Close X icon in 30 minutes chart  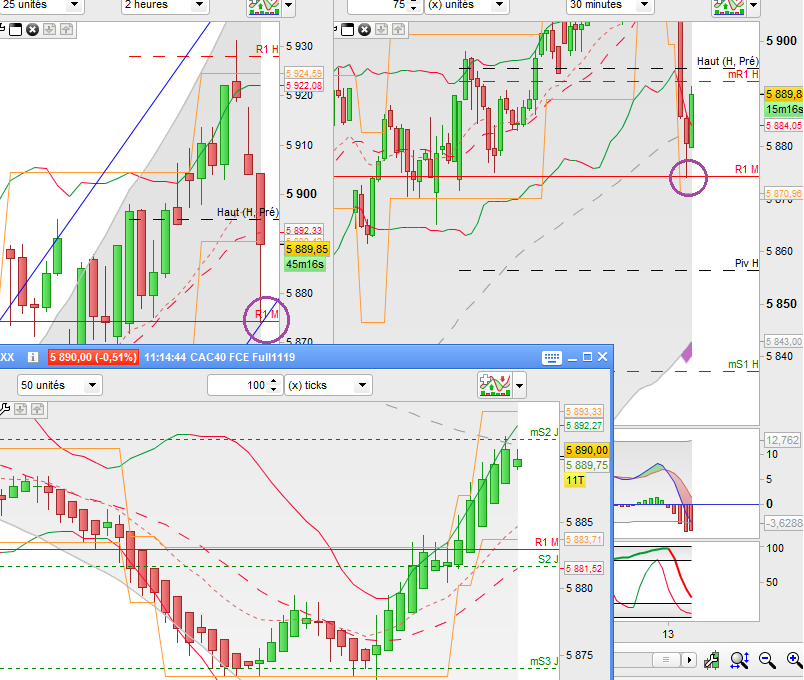coord(364,30)
